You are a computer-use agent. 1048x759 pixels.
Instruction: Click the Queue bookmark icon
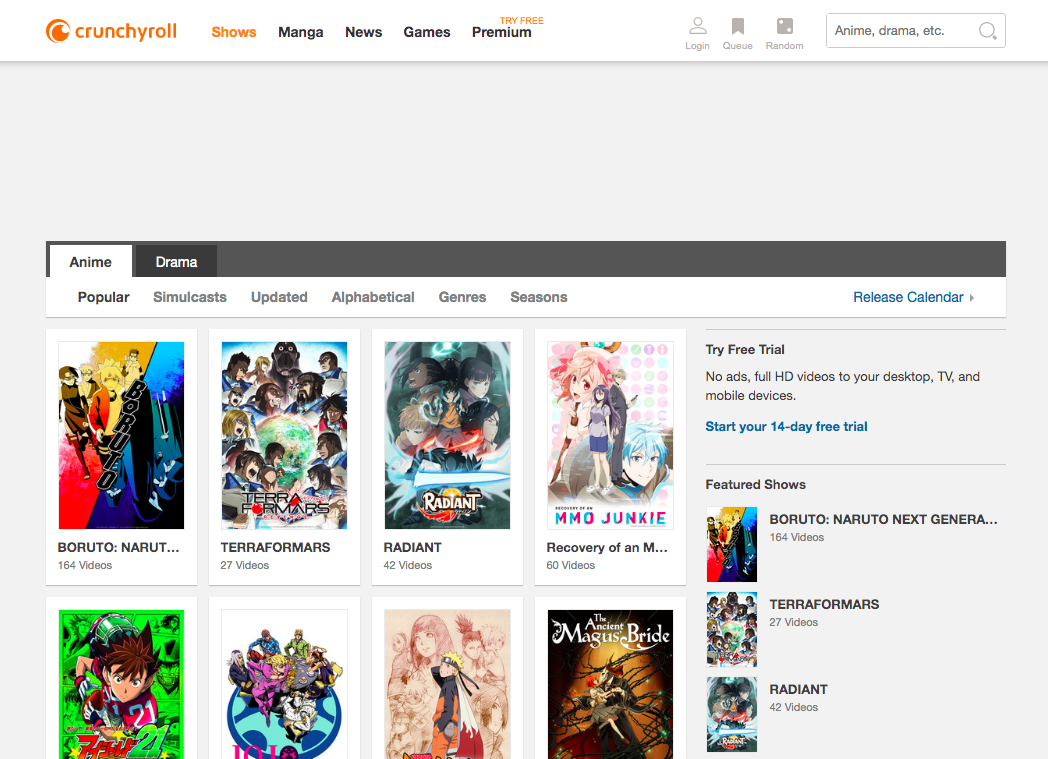tap(737, 26)
